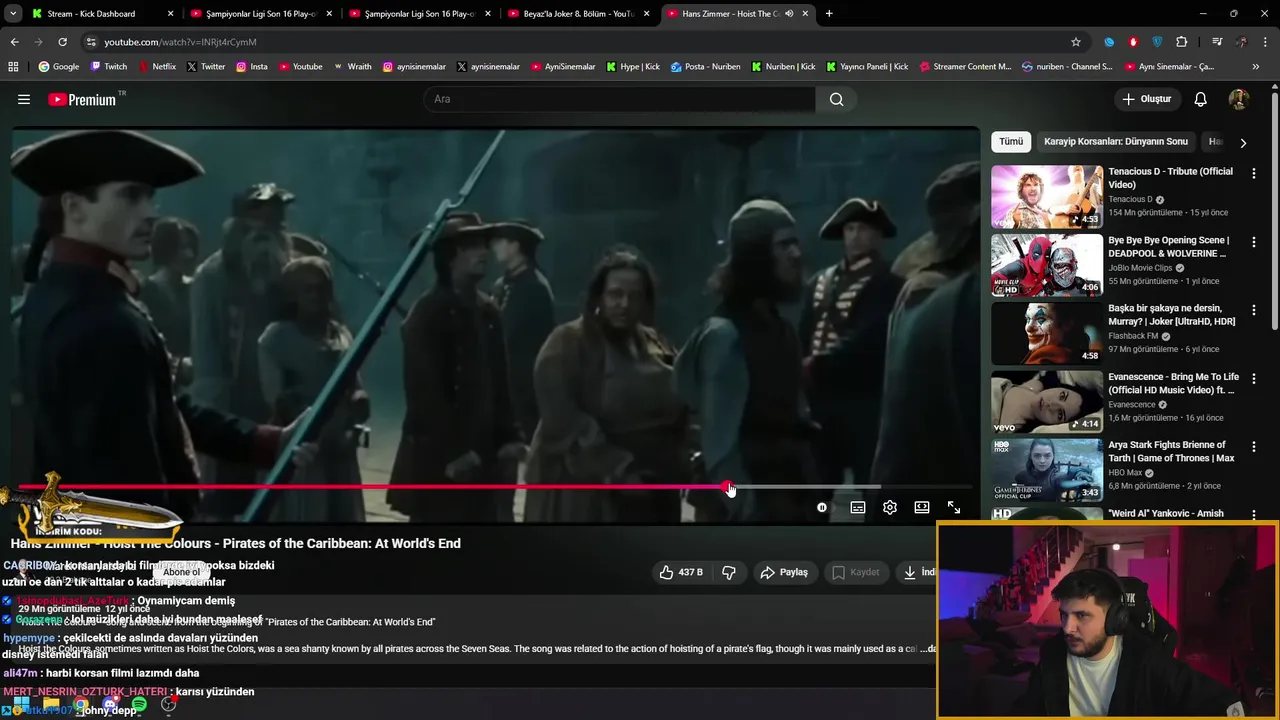
Task: Open Bye Bye Bye Deadpool video thumbnail
Action: click(1047, 265)
